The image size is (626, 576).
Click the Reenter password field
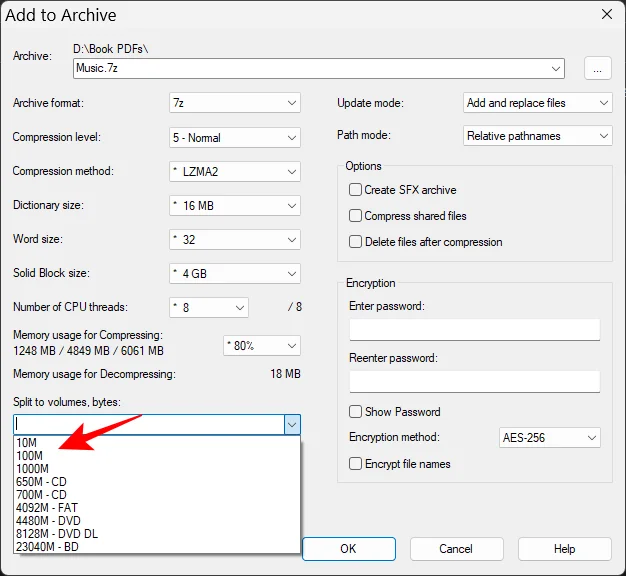click(x=475, y=382)
